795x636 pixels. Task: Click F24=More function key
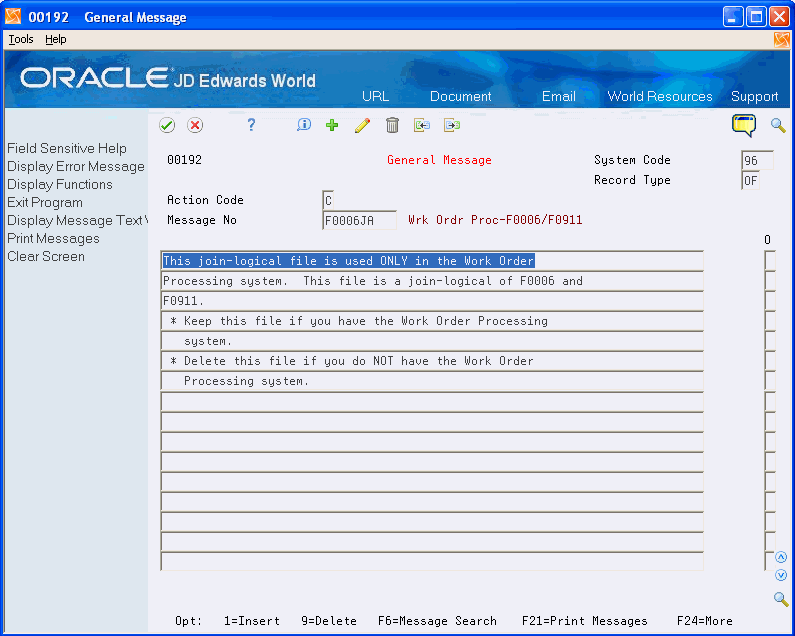pyautogui.click(x=705, y=621)
